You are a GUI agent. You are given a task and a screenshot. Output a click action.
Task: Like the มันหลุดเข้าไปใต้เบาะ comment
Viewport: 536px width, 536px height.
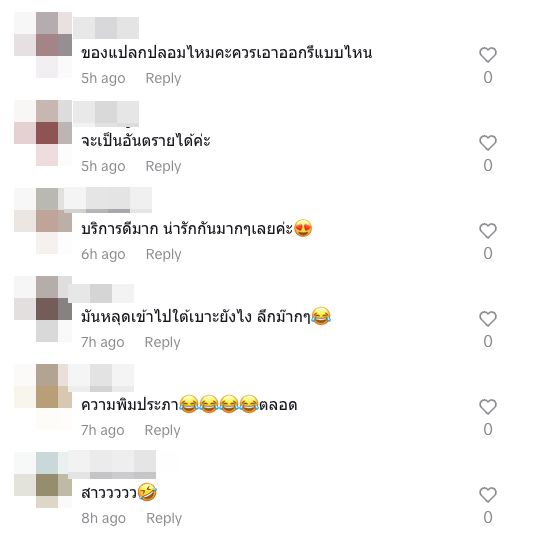click(488, 319)
